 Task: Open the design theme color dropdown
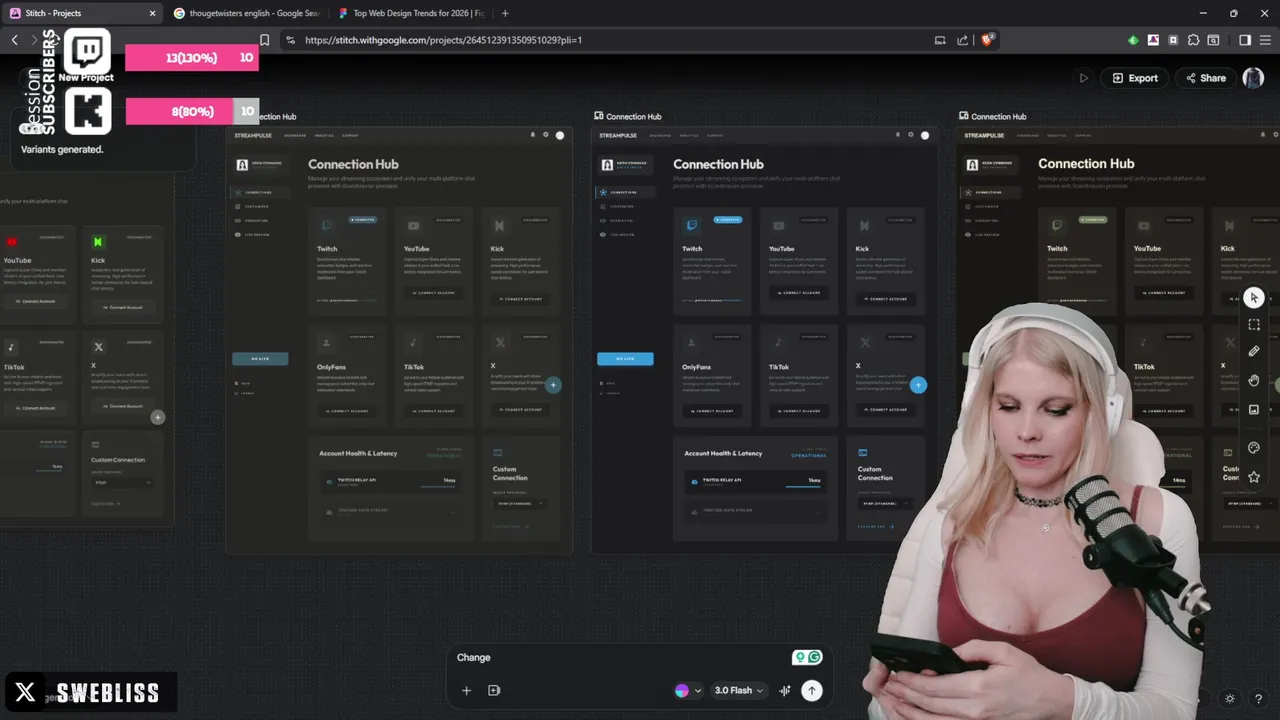click(688, 690)
